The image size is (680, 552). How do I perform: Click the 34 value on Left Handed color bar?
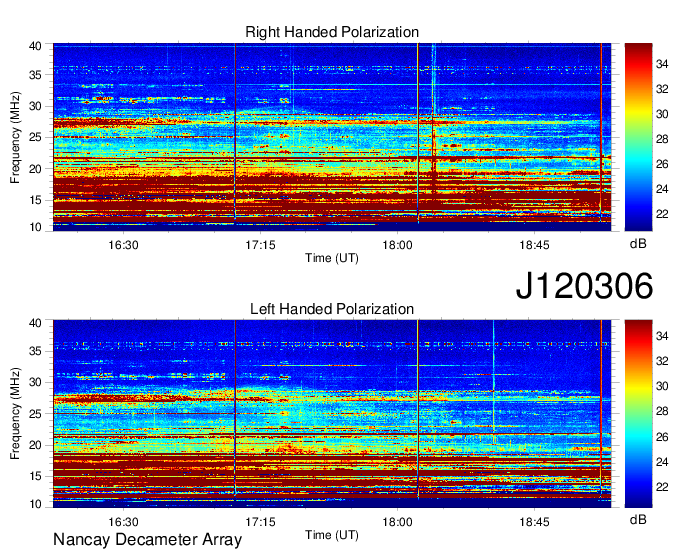(662, 336)
